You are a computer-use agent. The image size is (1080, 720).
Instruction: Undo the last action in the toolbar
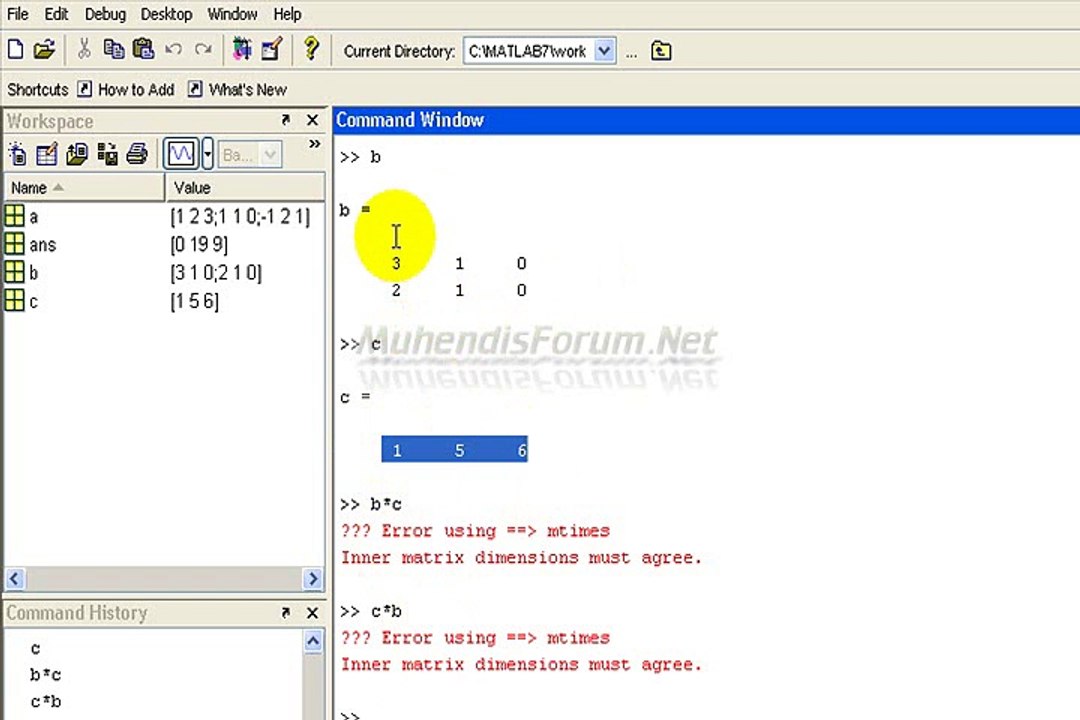tap(173, 50)
